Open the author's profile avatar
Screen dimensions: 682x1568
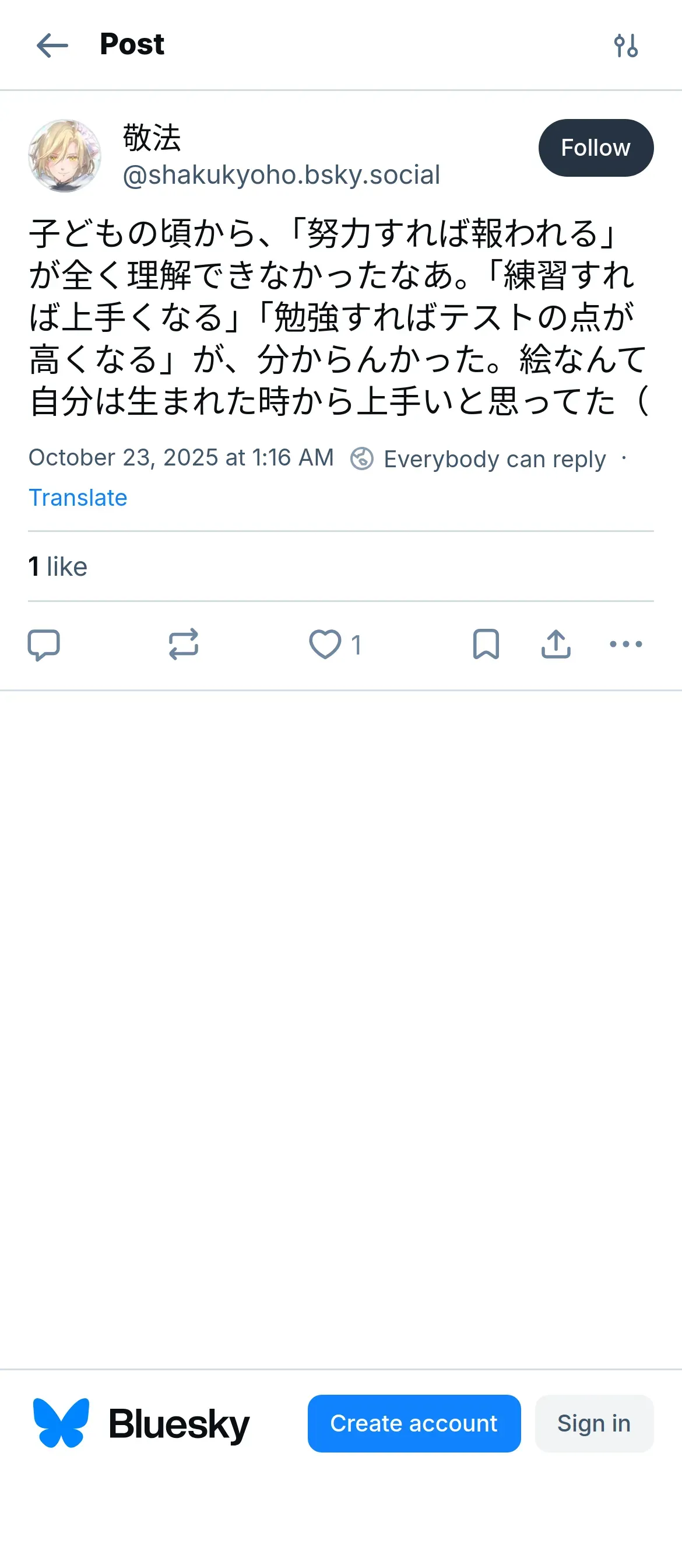[65, 156]
